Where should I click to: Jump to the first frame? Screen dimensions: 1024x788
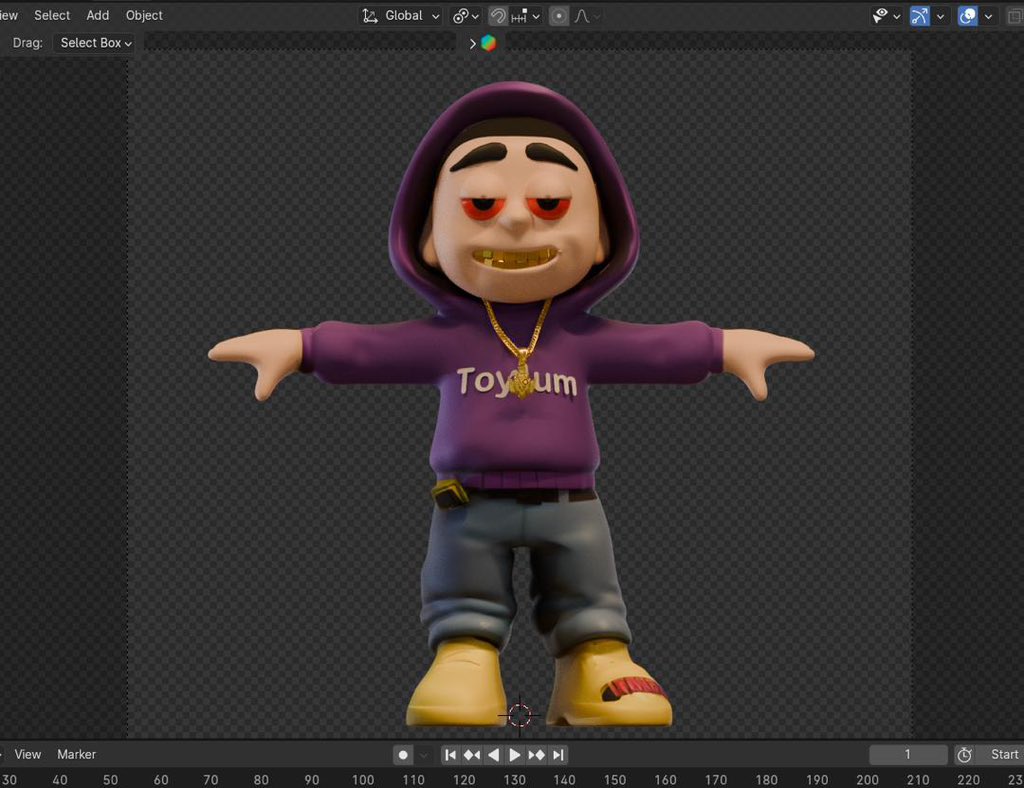pyautogui.click(x=450, y=755)
